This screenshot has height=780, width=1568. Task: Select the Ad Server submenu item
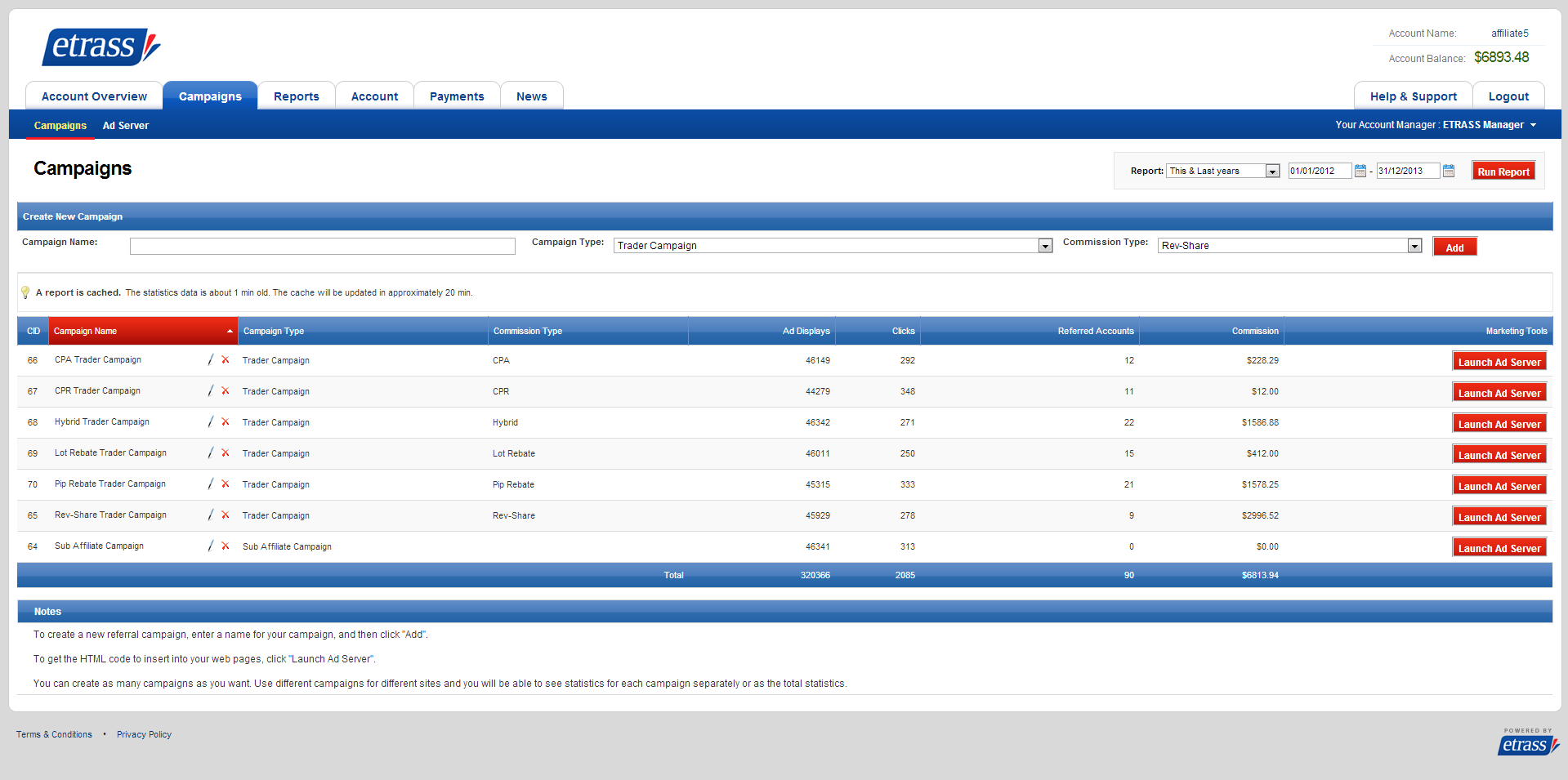click(x=126, y=126)
